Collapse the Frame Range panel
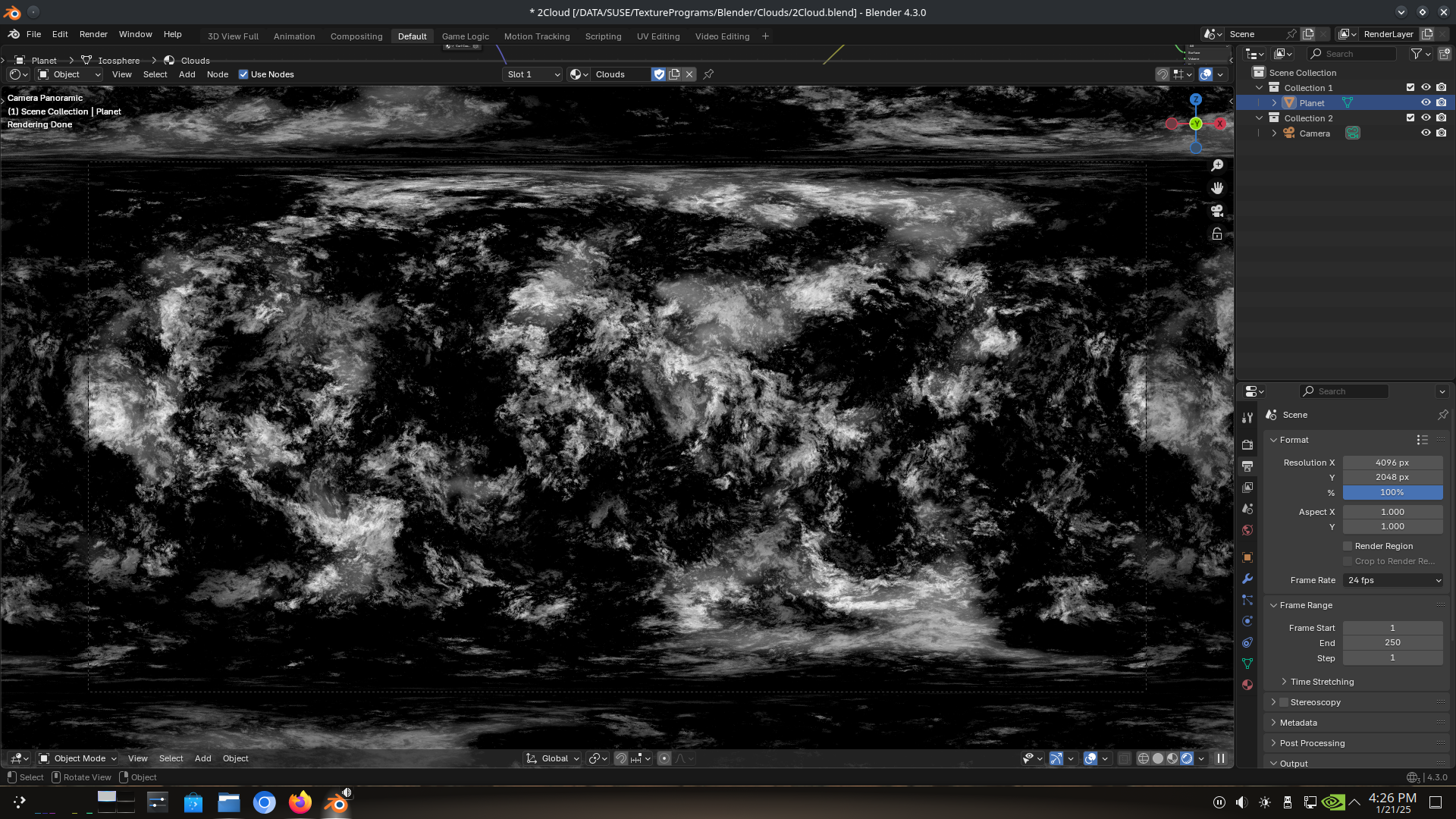 pos(1305,605)
